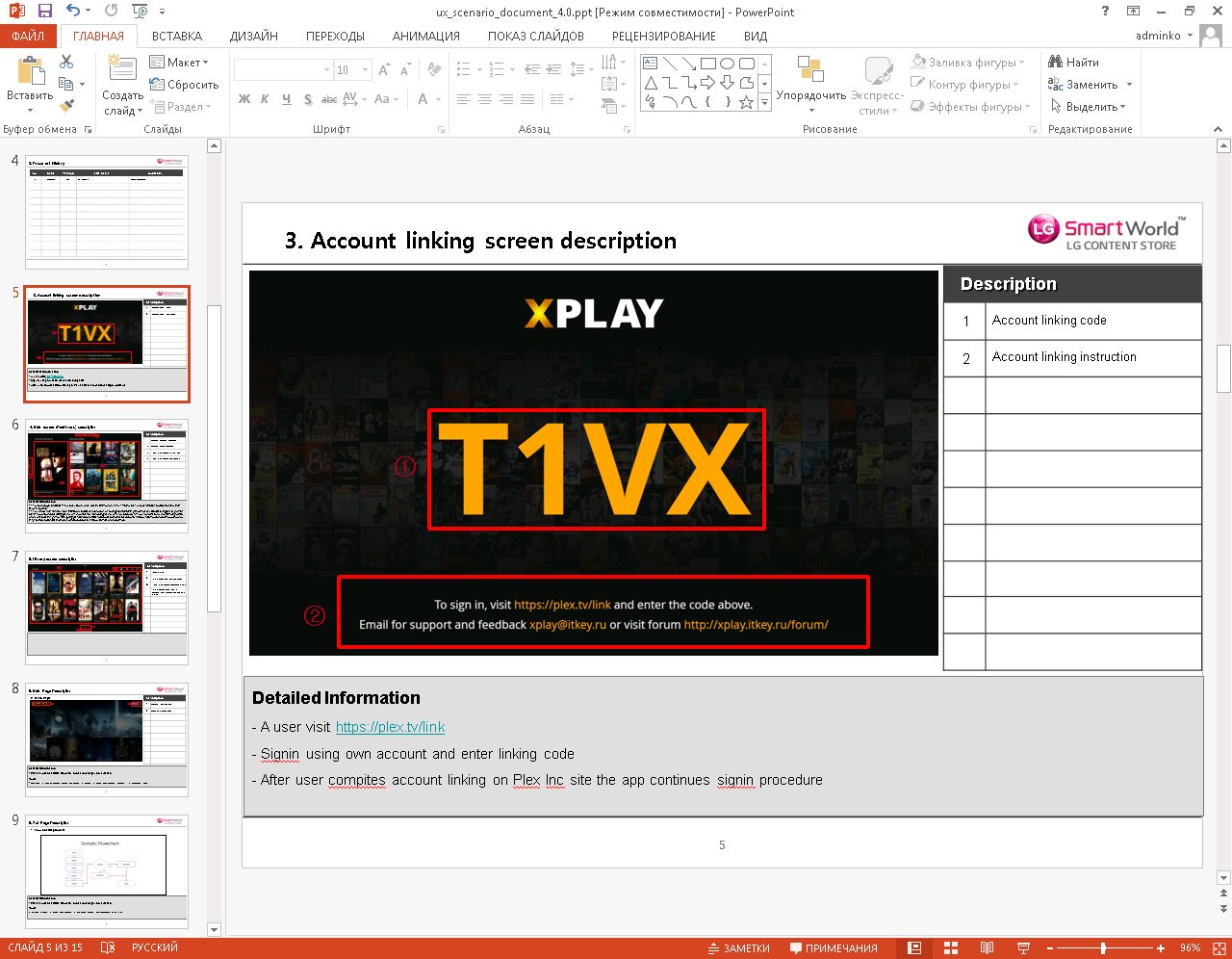Click the Paste (Вставить) clipboard icon
The height and width of the screenshot is (959, 1232).
coord(30,73)
